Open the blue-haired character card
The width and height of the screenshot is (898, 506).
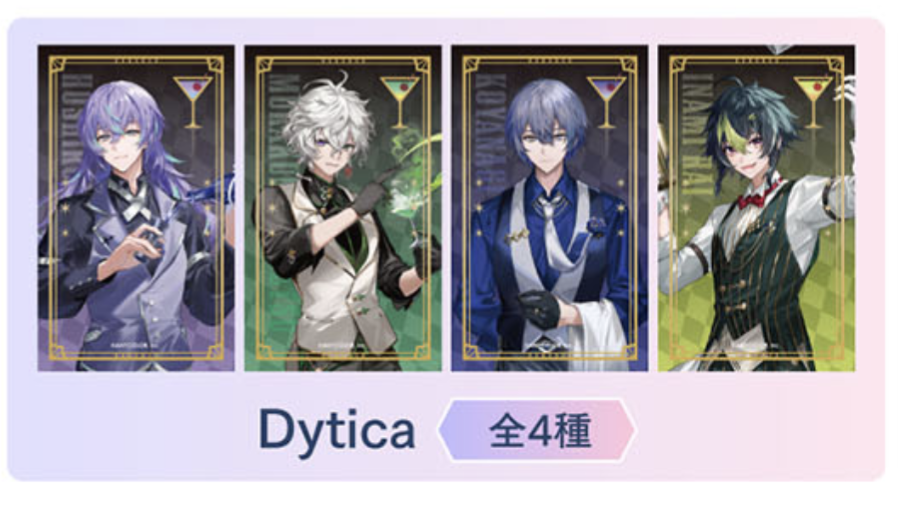coord(550,208)
